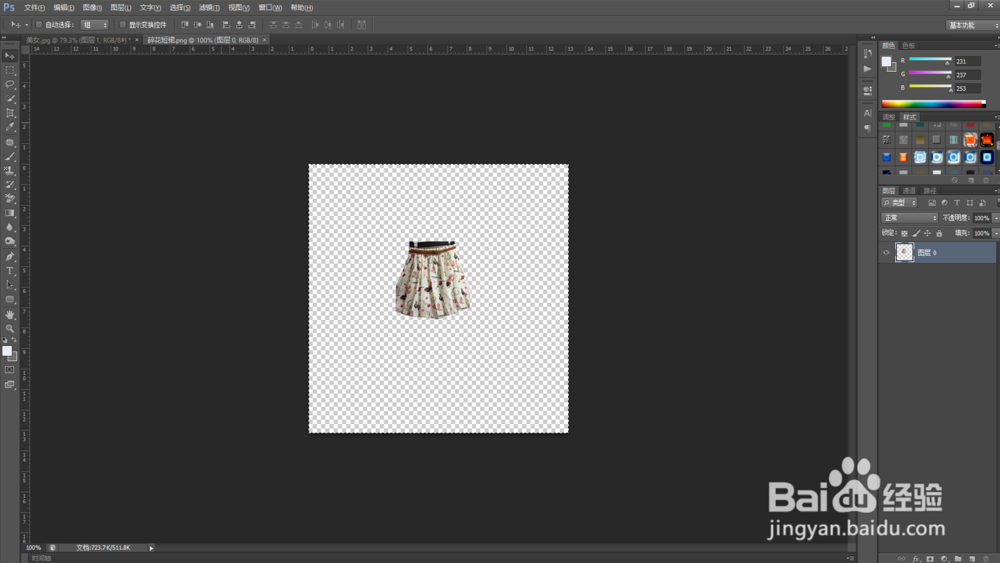Select the Quick Selection tool
The height and width of the screenshot is (563, 1000).
click(10, 99)
